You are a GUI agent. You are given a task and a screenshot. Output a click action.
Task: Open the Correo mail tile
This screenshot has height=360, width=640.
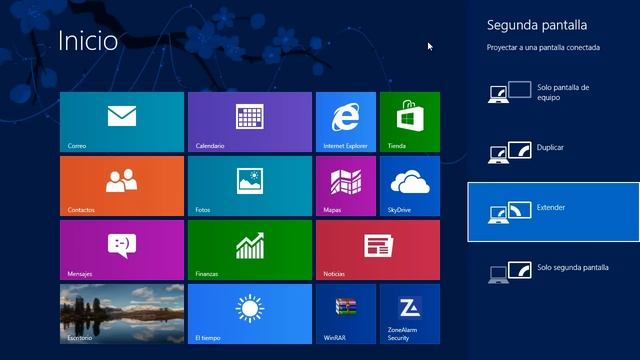click(x=122, y=122)
